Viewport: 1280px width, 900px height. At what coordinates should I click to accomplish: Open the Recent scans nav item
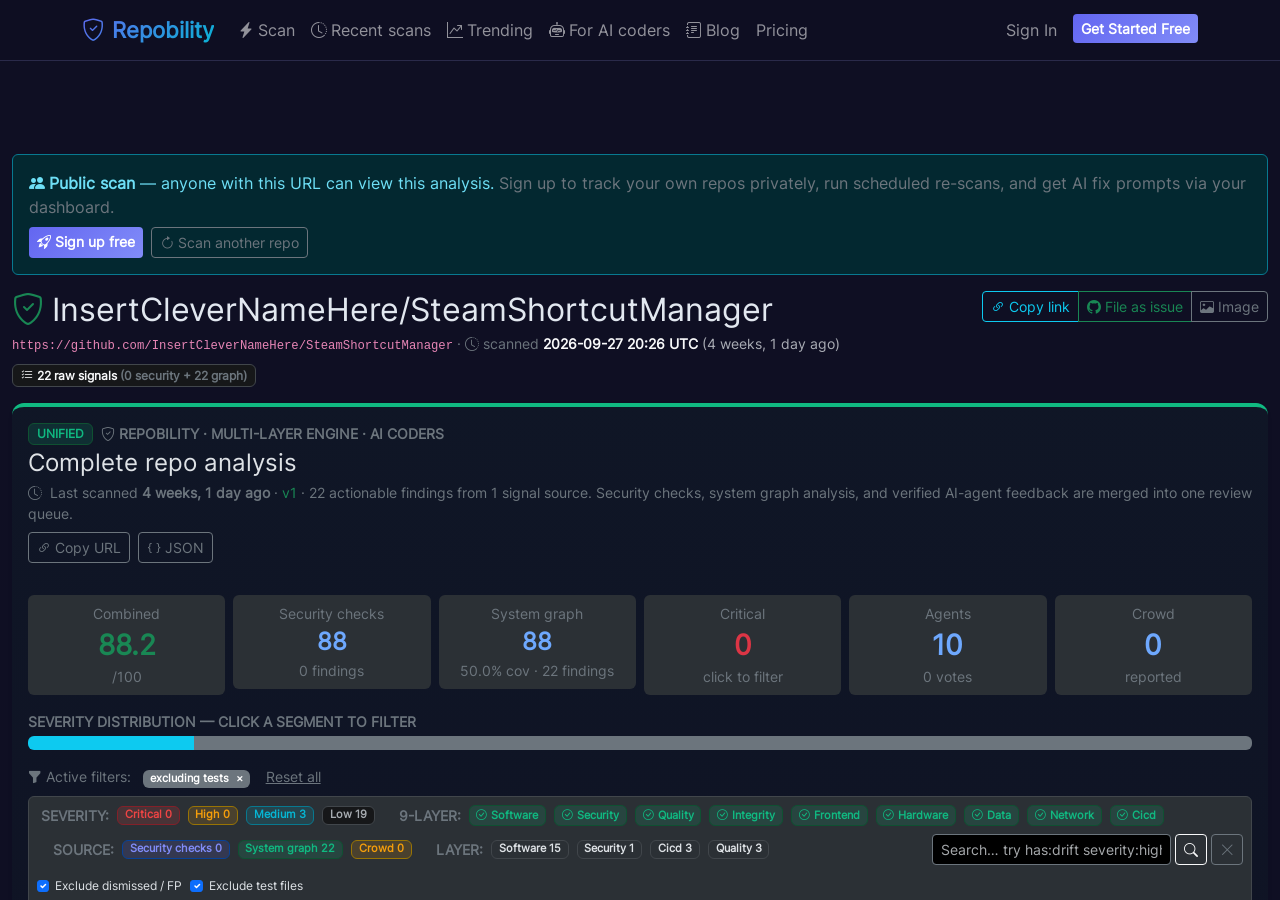tap(371, 30)
